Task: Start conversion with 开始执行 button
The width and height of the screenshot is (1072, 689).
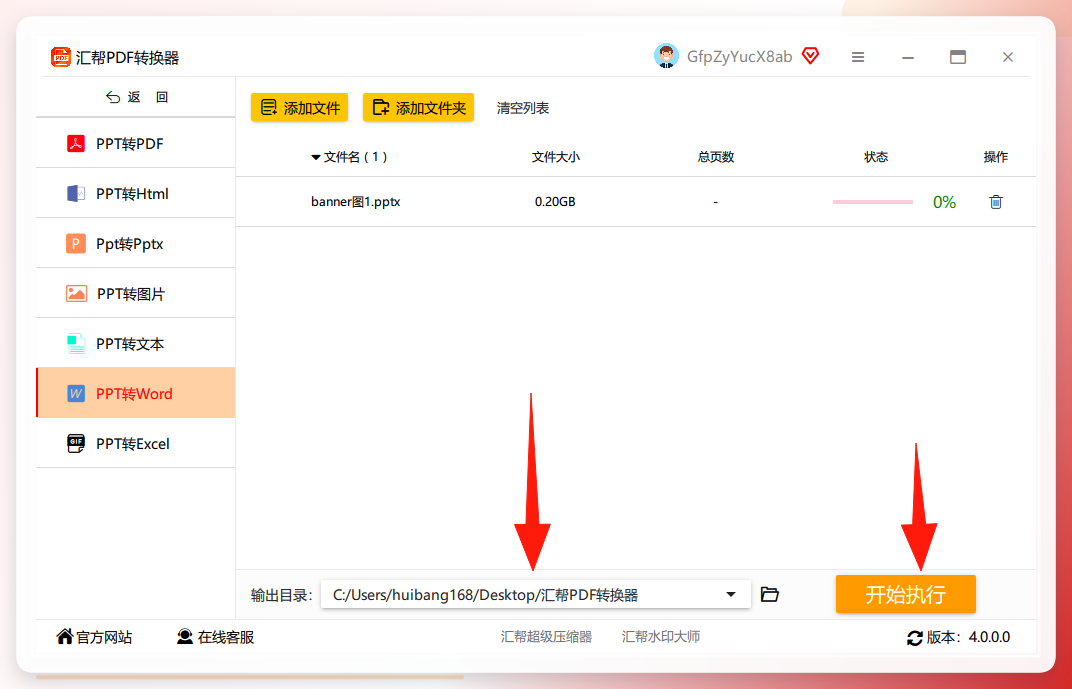Action: click(905, 594)
